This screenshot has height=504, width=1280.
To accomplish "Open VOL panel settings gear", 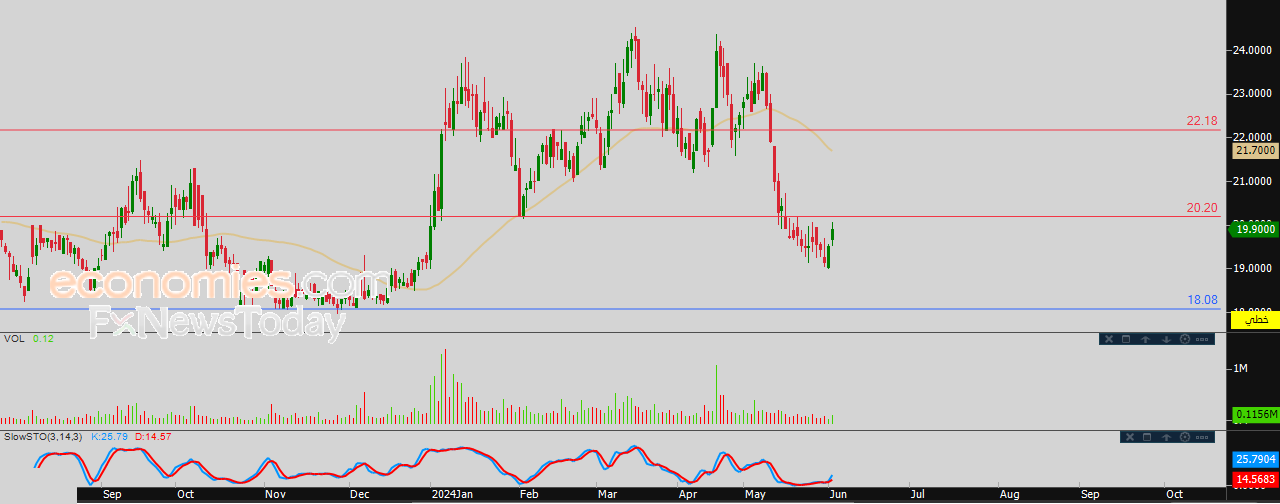I will tap(1185, 339).
